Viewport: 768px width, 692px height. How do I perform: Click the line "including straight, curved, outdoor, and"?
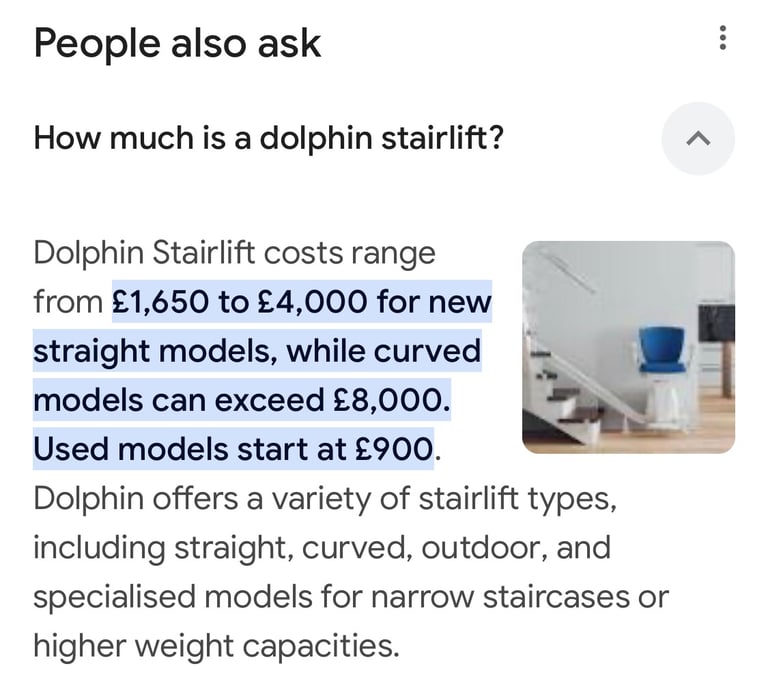click(x=322, y=548)
